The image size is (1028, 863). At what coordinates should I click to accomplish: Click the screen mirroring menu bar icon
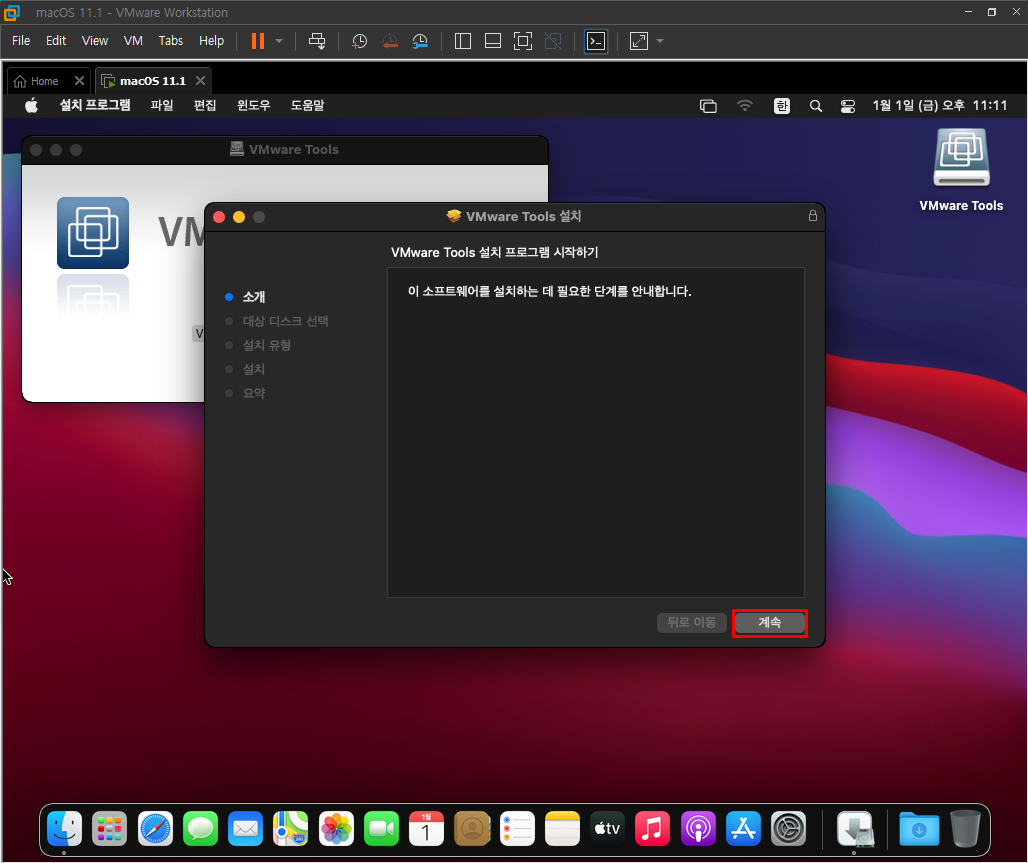(708, 106)
